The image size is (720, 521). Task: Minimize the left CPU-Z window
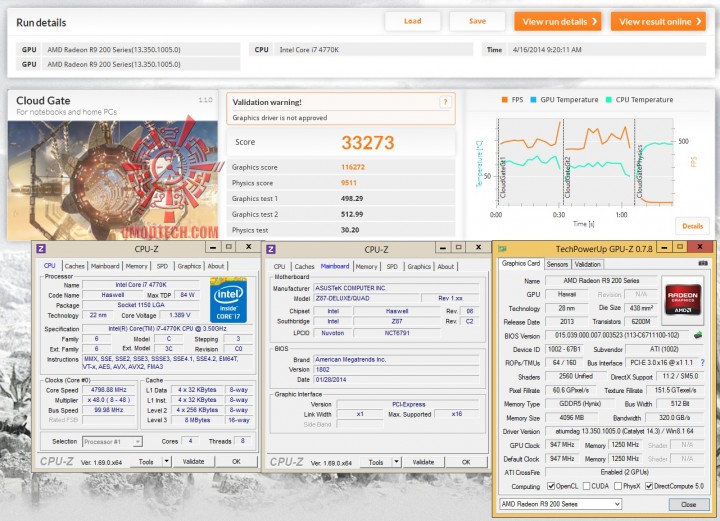(x=213, y=247)
